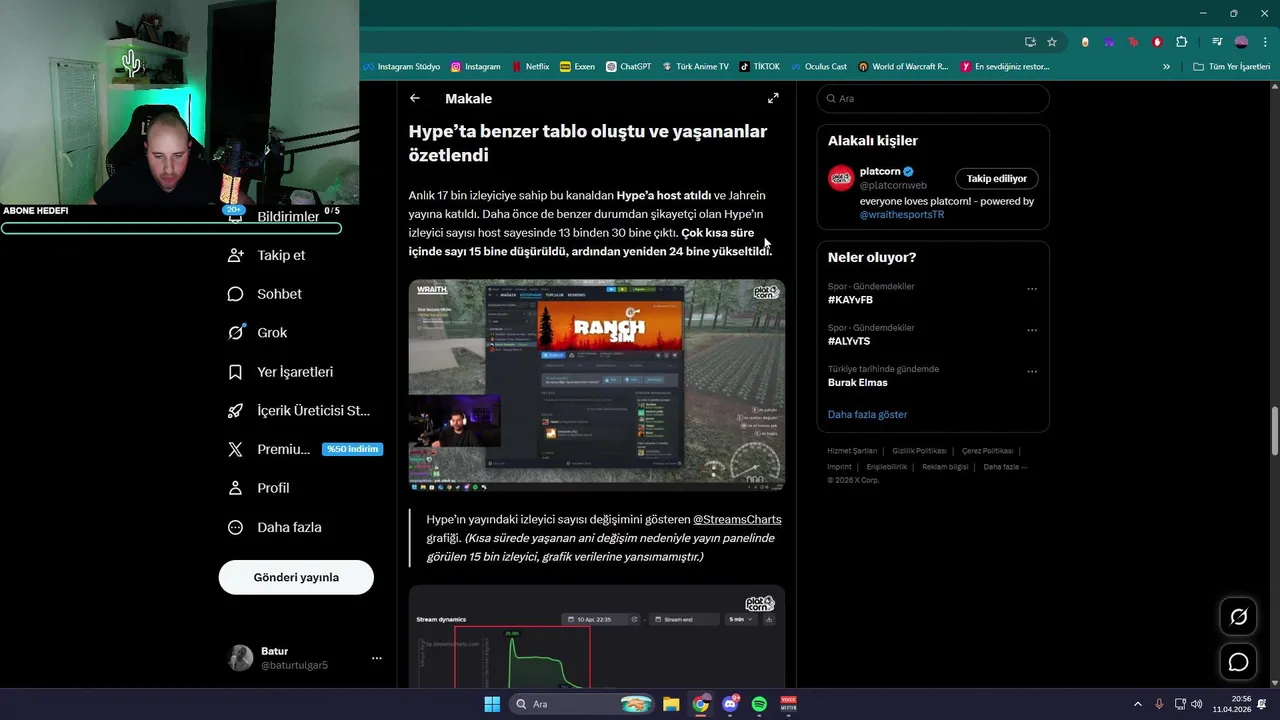The width and height of the screenshot is (1280, 720).
Task: Click the bookmark icon beside Yer İşaretleri
Action: (235, 372)
